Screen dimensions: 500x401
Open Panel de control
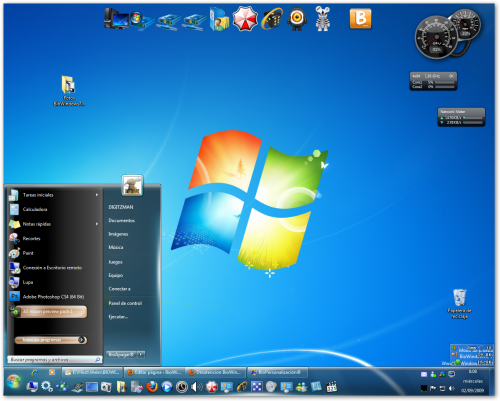click(x=125, y=303)
